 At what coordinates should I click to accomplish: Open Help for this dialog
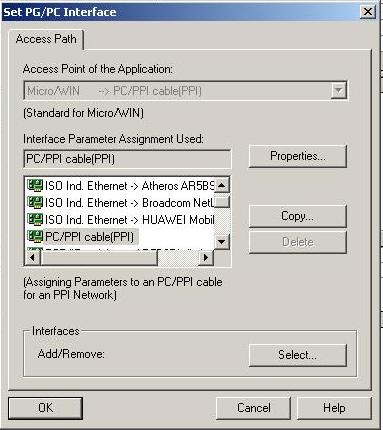click(x=334, y=408)
